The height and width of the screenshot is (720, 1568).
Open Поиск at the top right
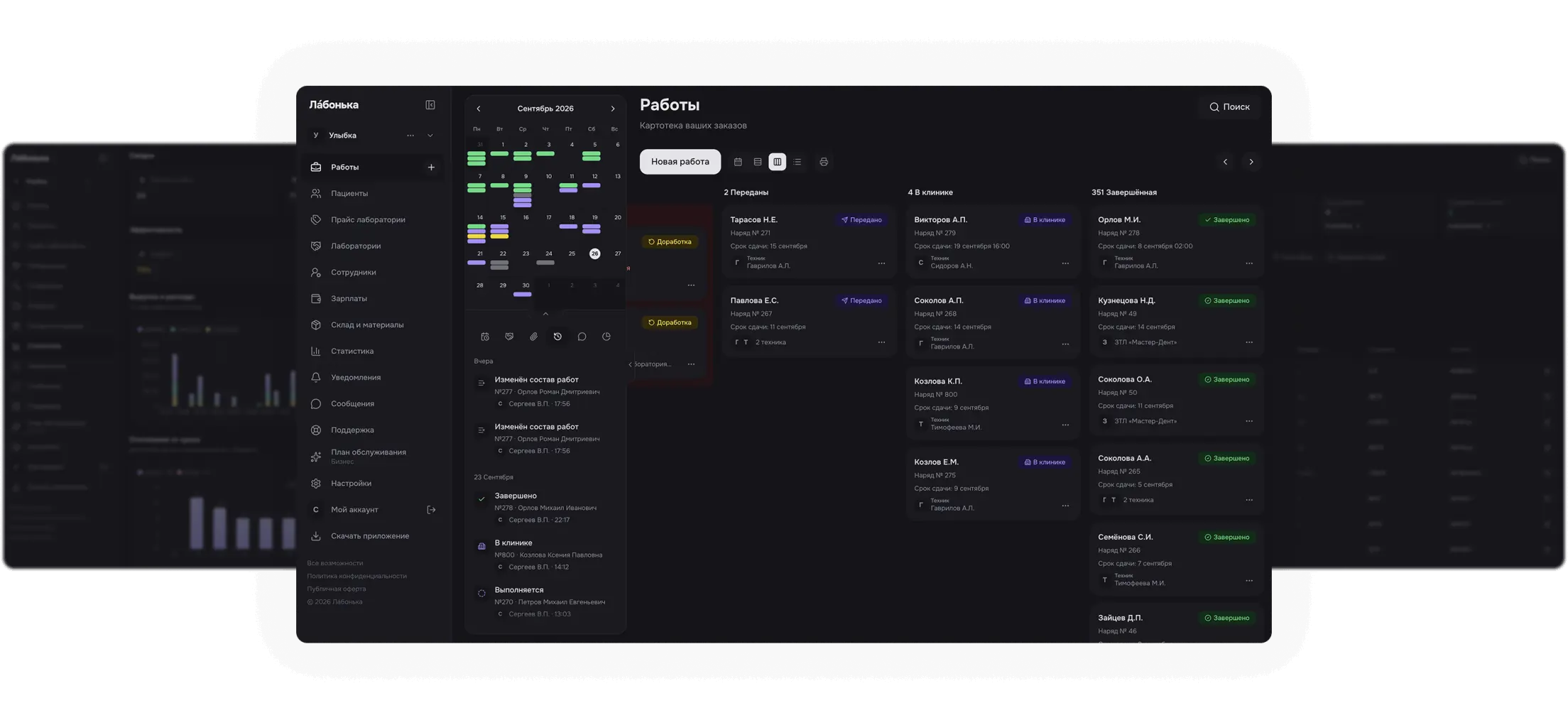click(1230, 107)
